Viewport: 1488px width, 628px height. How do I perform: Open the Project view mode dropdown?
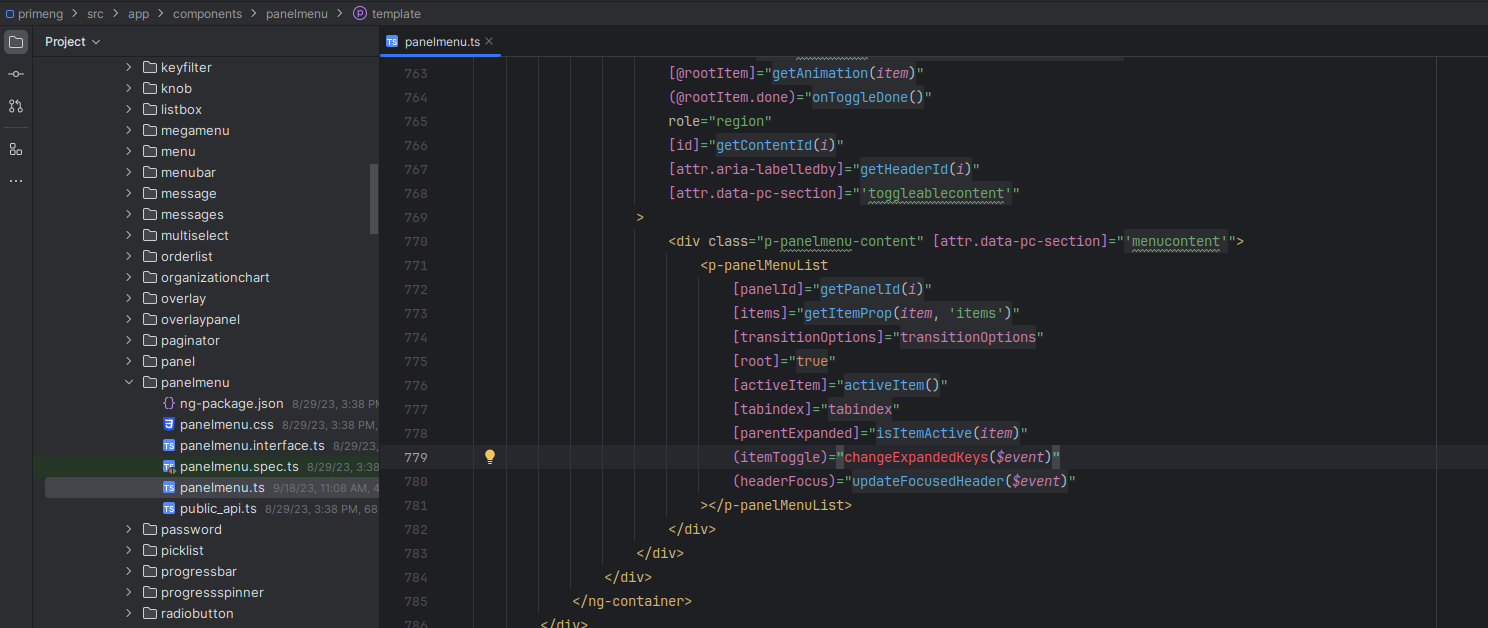click(72, 41)
